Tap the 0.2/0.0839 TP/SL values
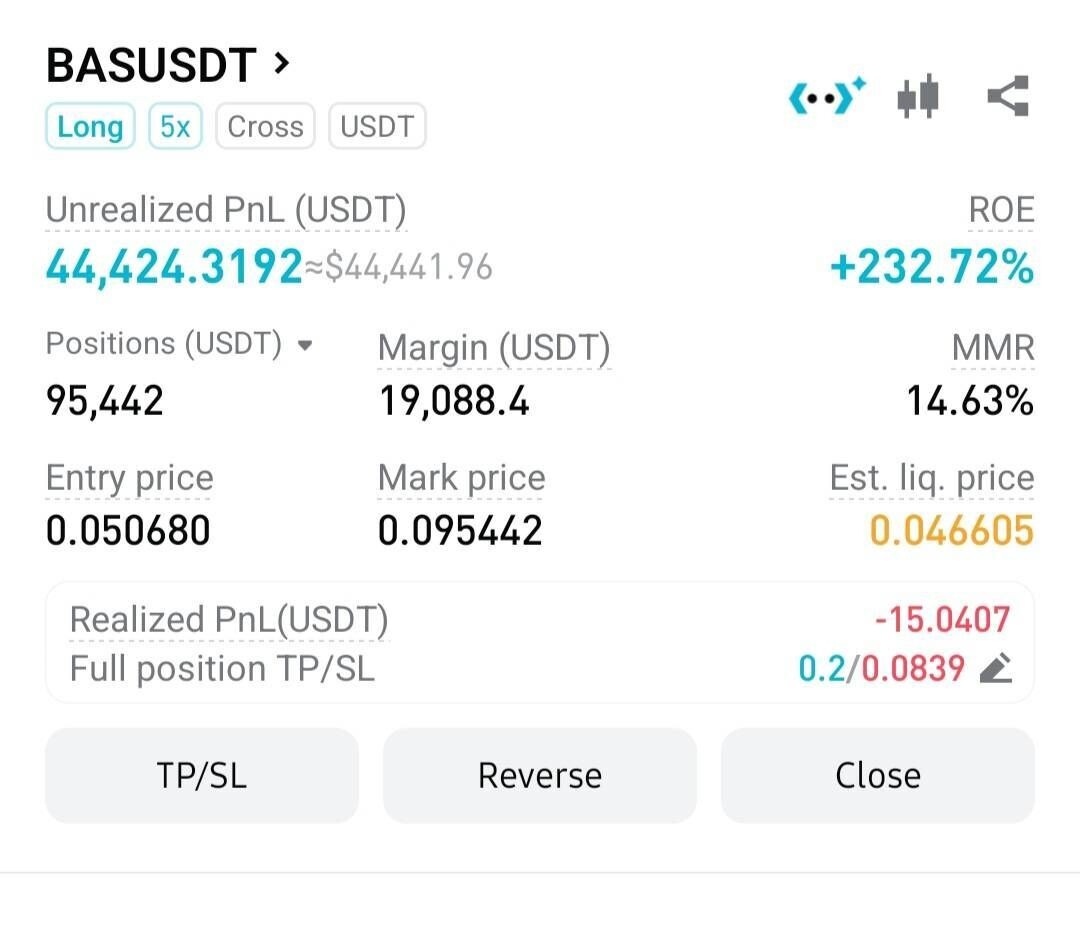 881,668
